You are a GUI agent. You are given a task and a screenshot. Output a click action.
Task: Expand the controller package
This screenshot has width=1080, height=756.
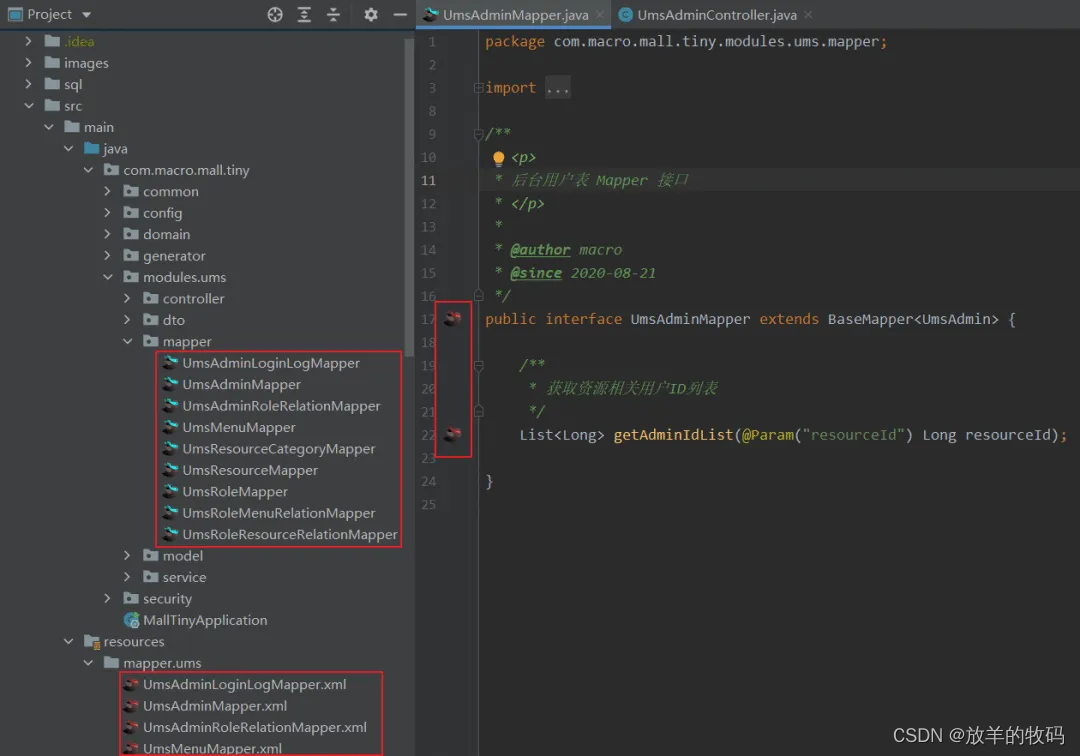(126, 298)
